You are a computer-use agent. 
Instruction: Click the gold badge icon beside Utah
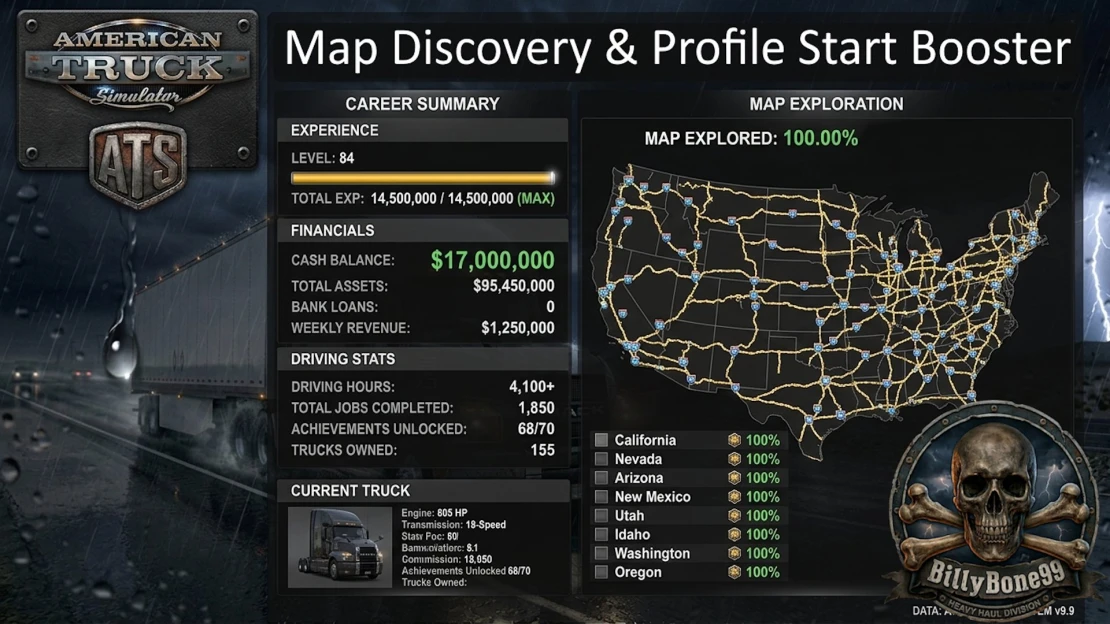pos(734,516)
